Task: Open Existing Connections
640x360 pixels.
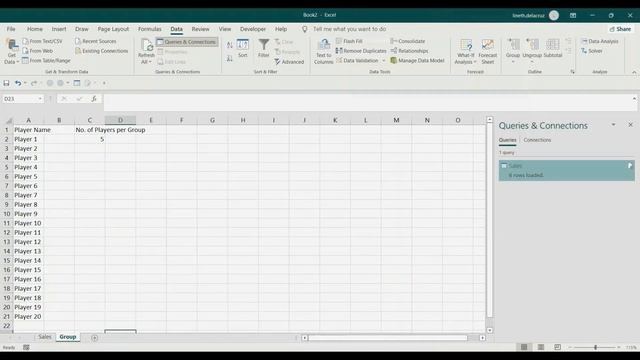Action: 102,51
